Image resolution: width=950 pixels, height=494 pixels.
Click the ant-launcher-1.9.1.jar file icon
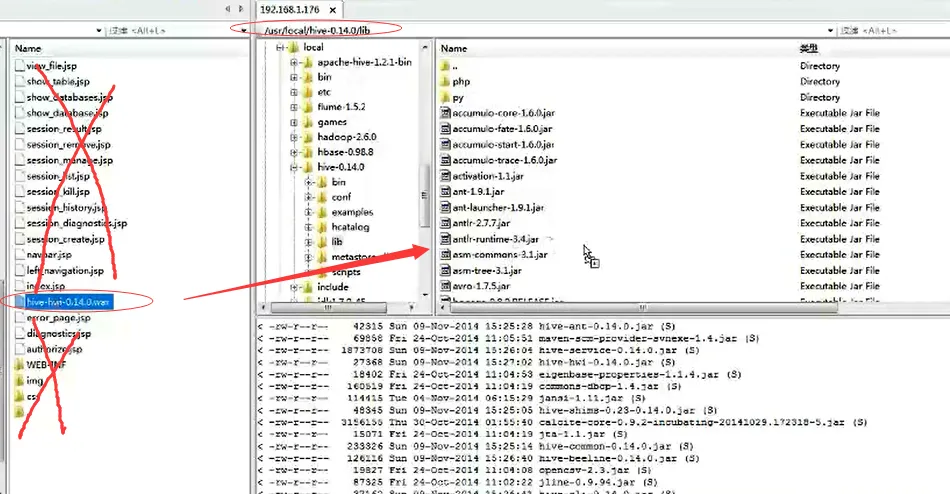click(445, 207)
